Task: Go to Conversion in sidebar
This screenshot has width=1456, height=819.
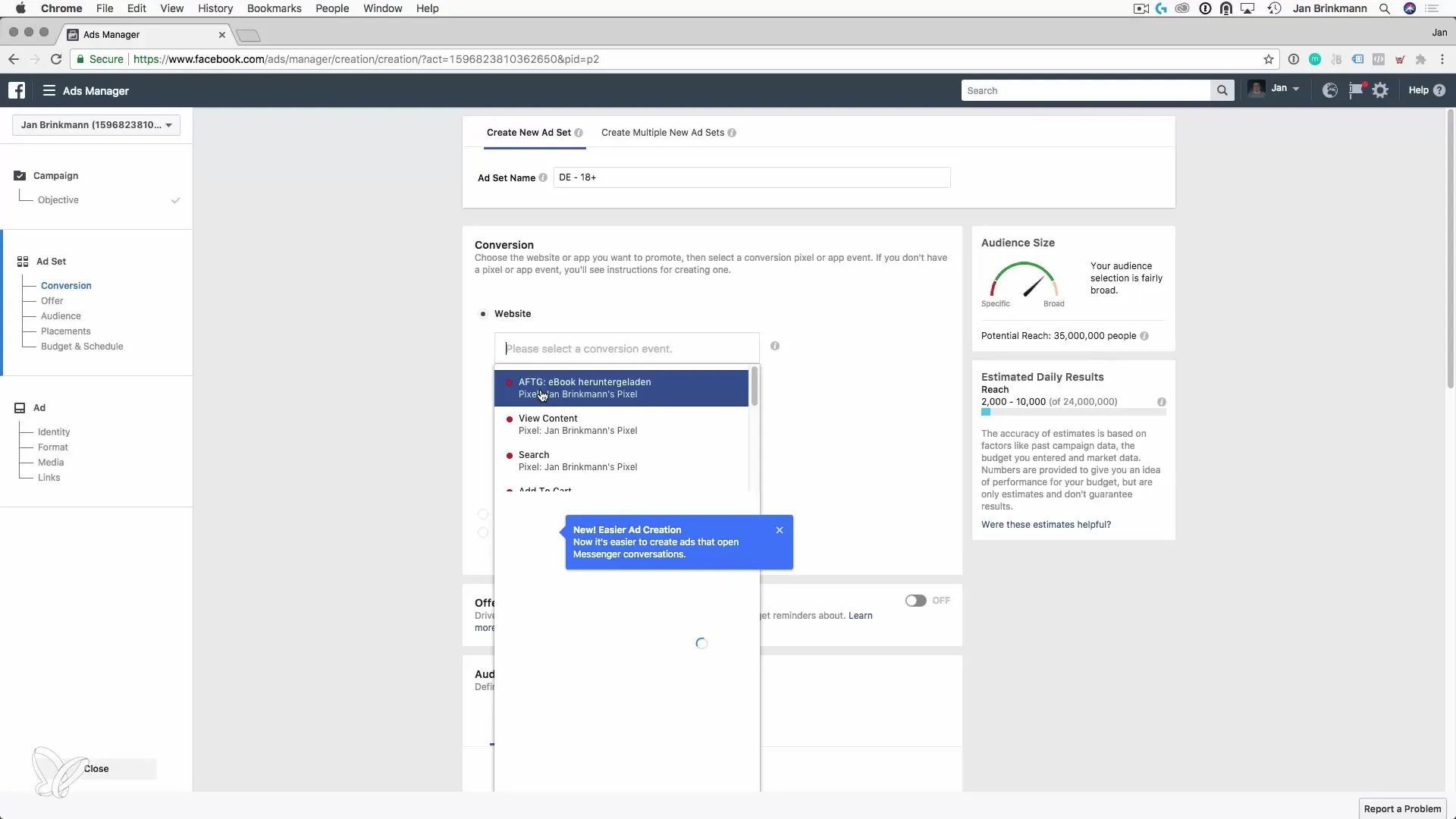Action: click(66, 286)
